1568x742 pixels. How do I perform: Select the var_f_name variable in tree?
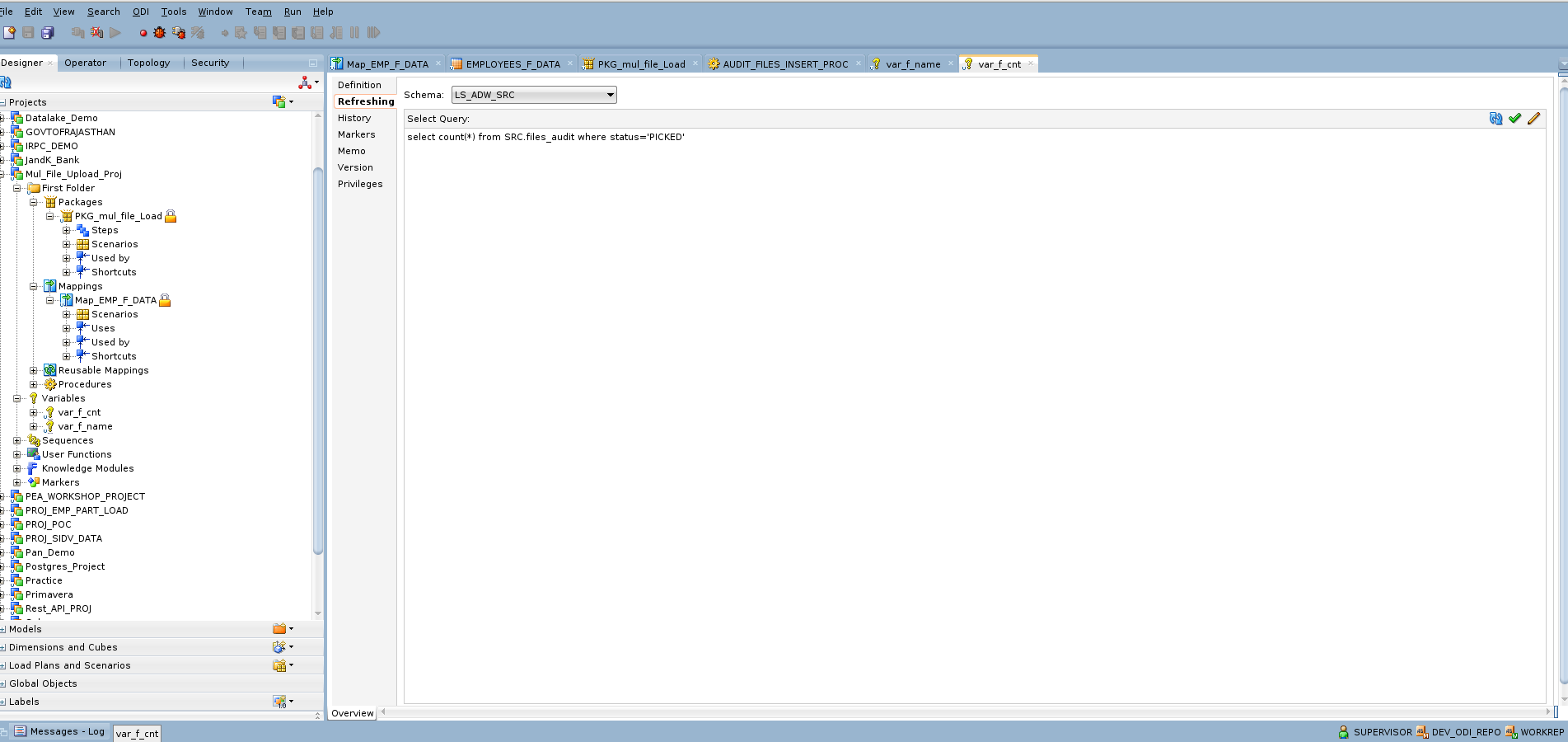(x=85, y=426)
